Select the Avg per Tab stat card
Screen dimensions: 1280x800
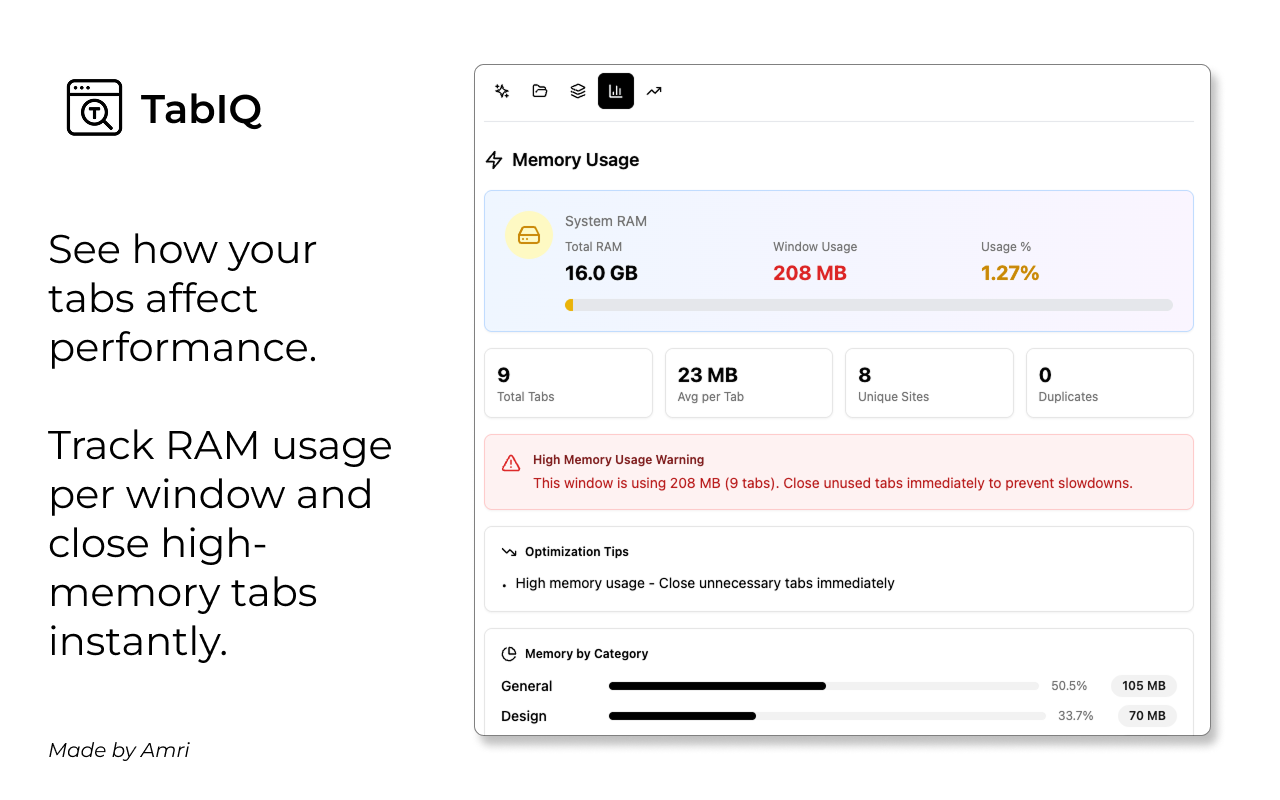click(x=748, y=383)
